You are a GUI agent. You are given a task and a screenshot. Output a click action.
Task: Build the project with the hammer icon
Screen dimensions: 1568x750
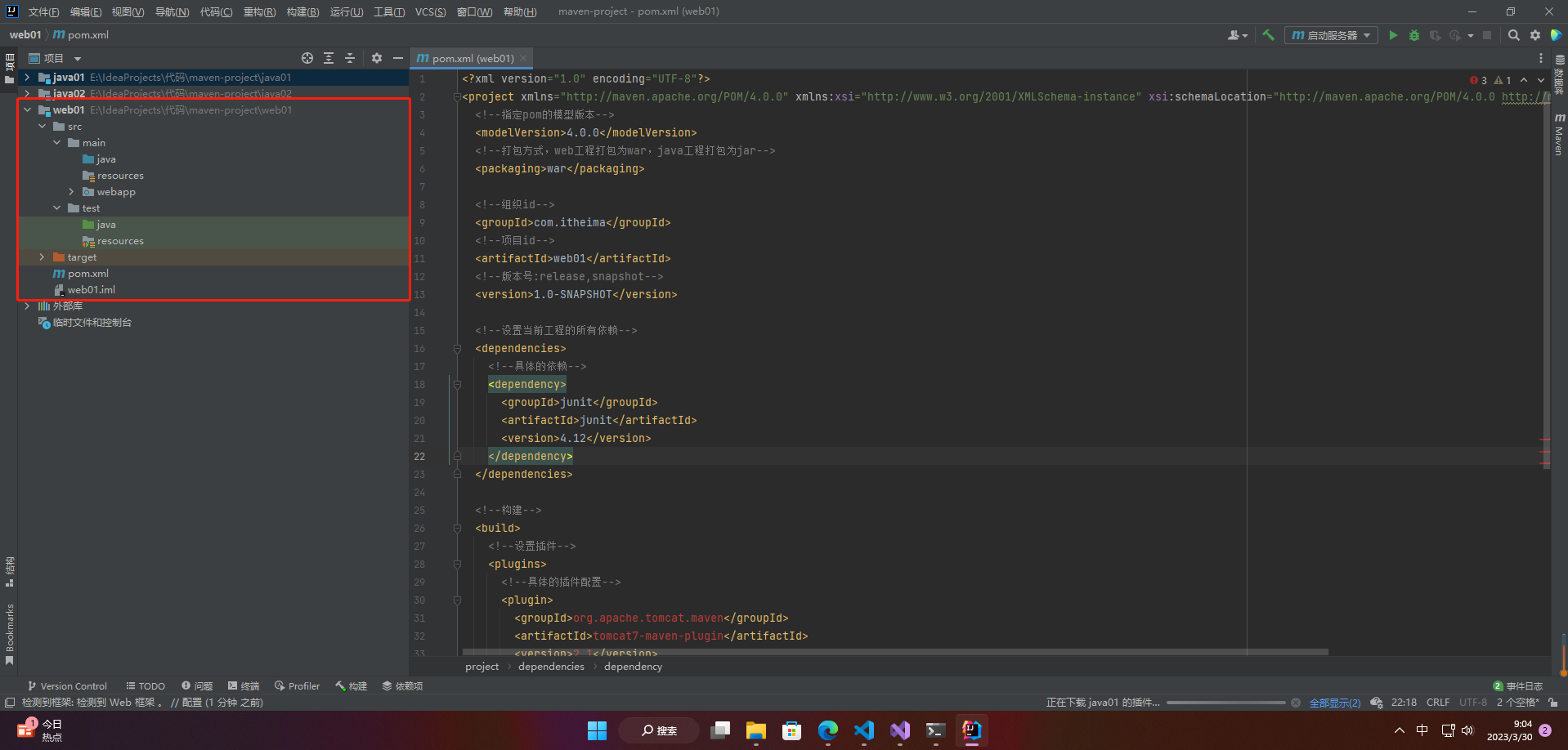pyautogui.click(x=1268, y=35)
